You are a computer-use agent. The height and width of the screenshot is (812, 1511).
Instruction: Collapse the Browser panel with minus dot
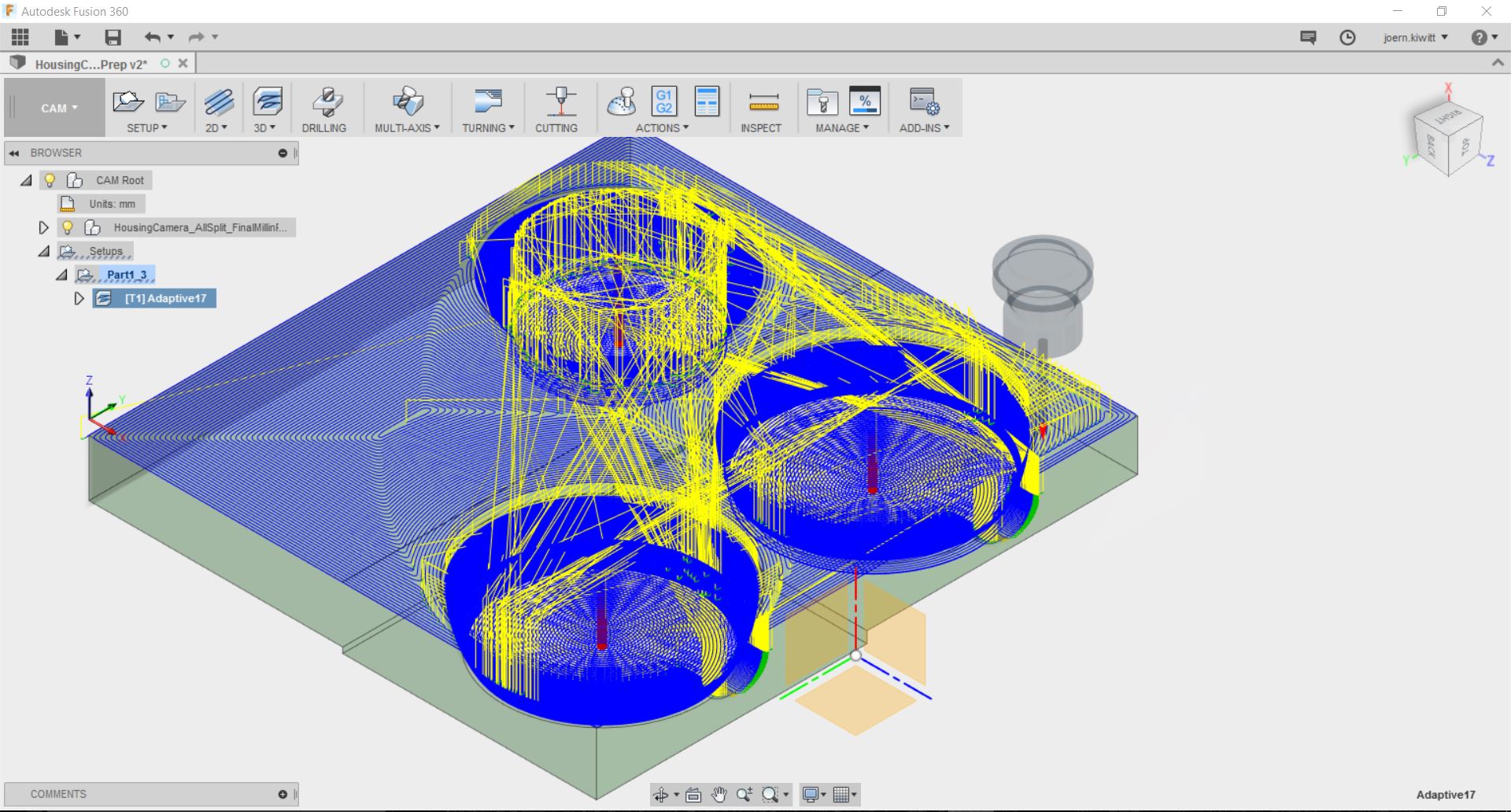point(283,153)
